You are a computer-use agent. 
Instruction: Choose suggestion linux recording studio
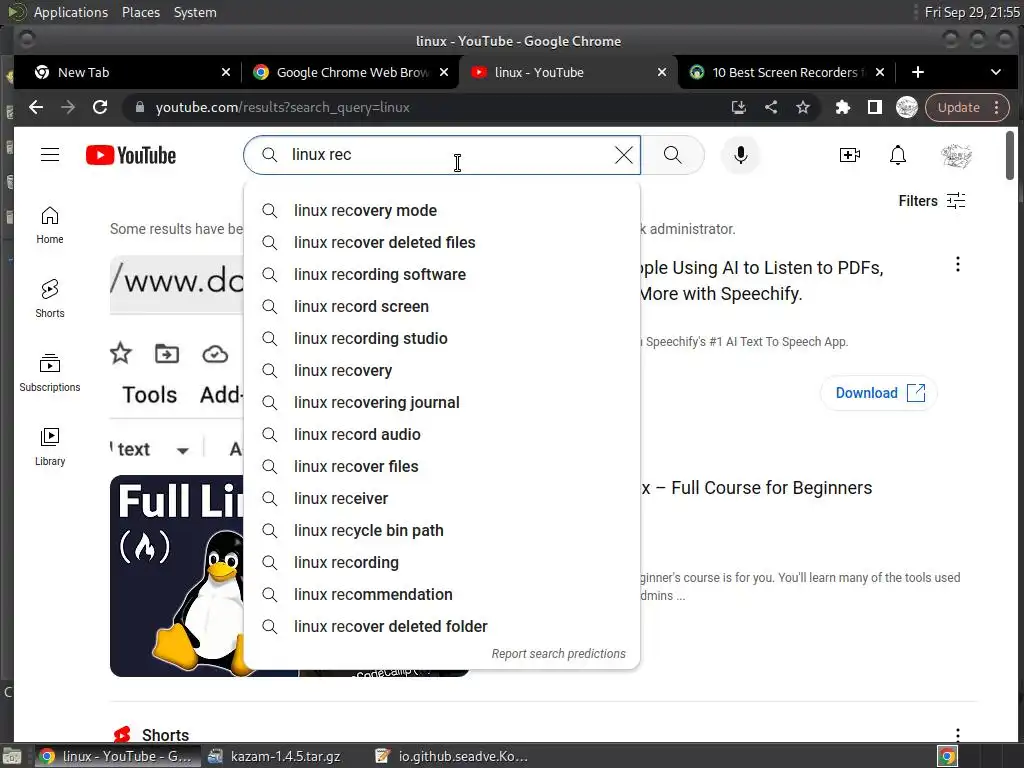point(441,338)
